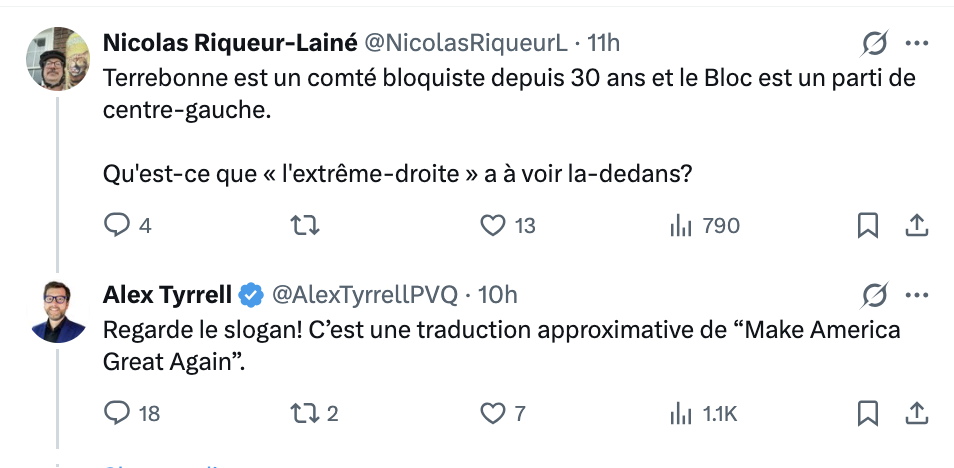Reply to Nicolas Riqueur-Lainé's tweet
This screenshot has width=954, height=468.
pos(118,226)
